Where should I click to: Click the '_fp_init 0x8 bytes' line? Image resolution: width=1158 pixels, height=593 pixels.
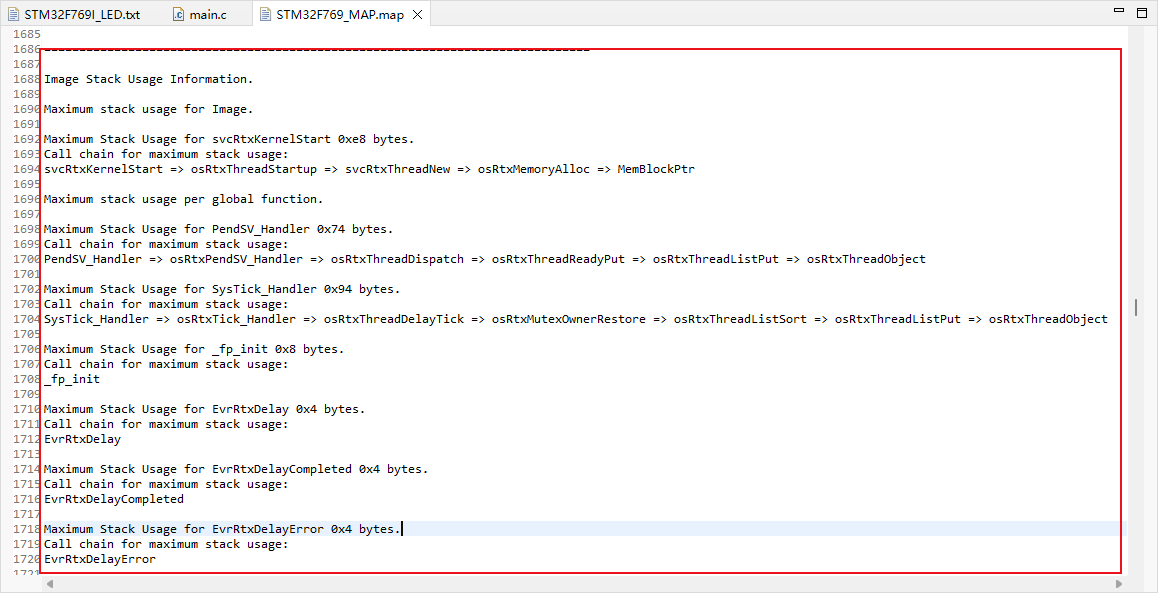pos(193,349)
